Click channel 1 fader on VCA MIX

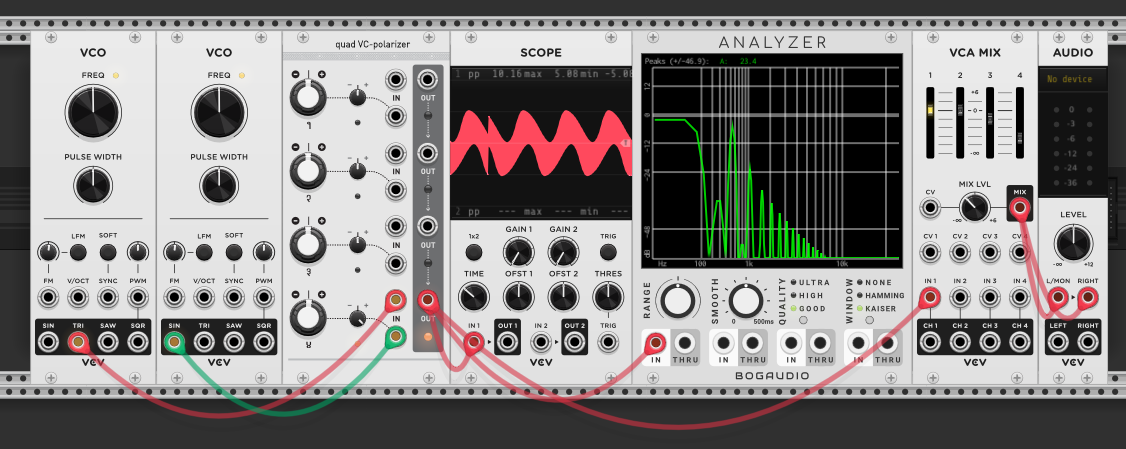(930, 123)
